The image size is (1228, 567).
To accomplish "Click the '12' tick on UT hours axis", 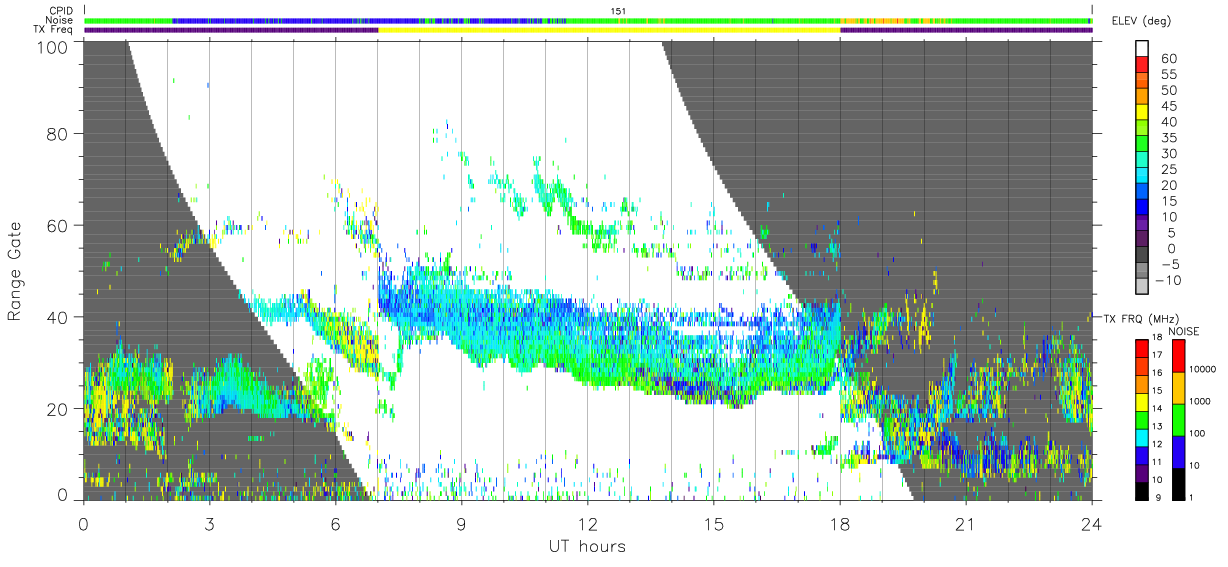I will (588, 523).
